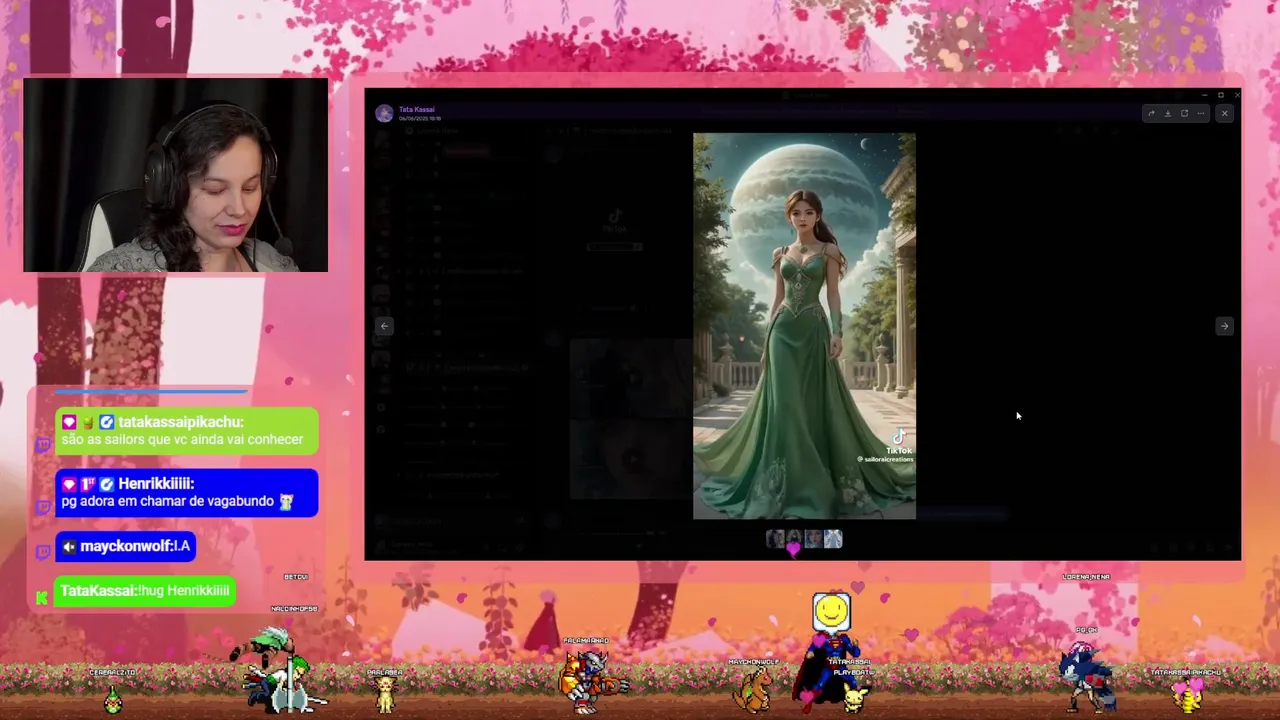The width and height of the screenshot is (1280, 720).
Task: Open Tata Kassai's avatar in viewer header
Action: [384, 113]
